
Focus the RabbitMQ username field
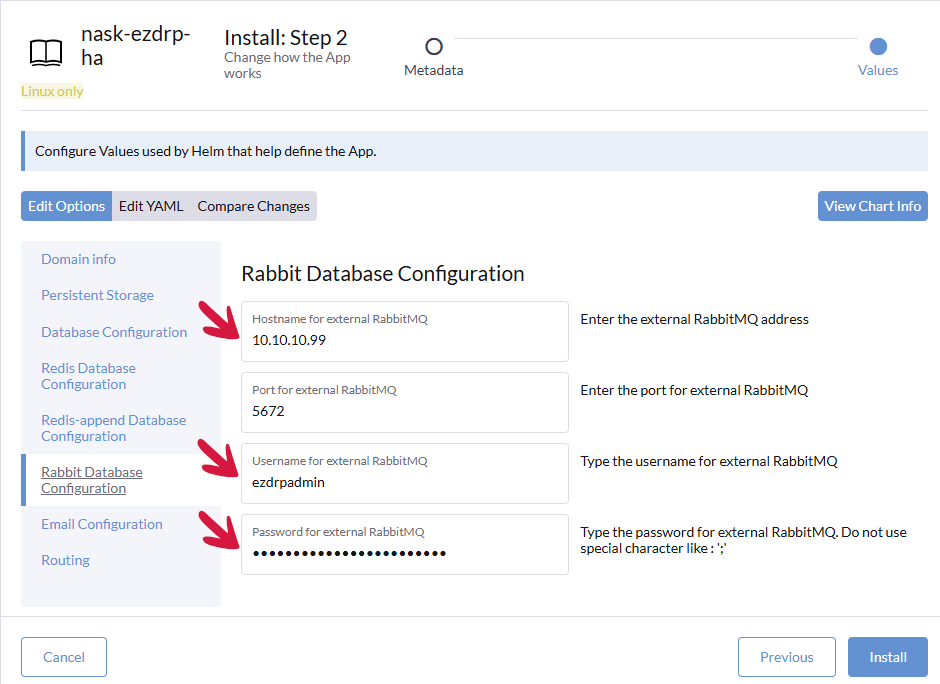tap(404, 482)
